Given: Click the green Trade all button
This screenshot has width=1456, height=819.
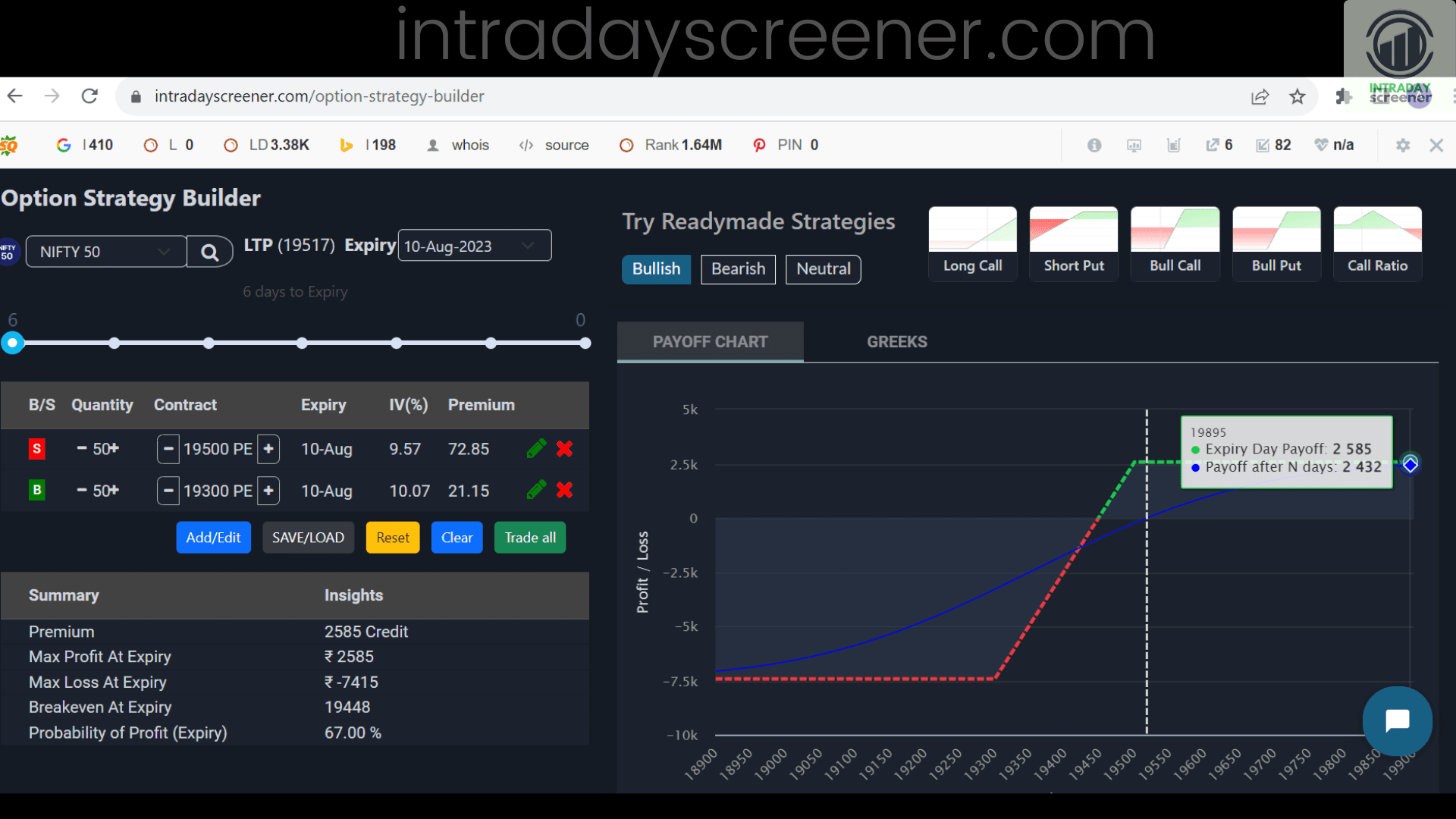Looking at the screenshot, I should (x=530, y=538).
